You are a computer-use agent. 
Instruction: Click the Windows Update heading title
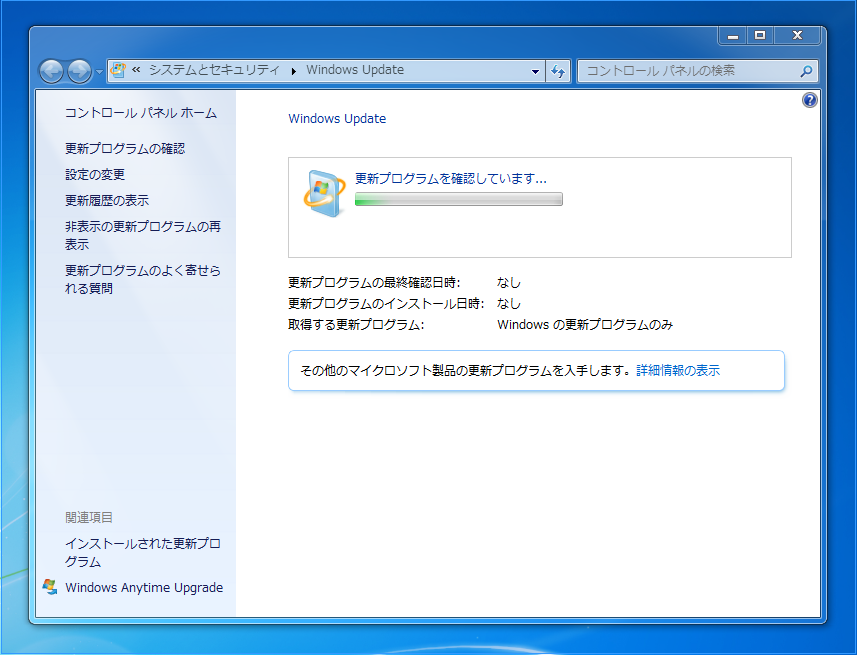pyautogui.click(x=337, y=119)
